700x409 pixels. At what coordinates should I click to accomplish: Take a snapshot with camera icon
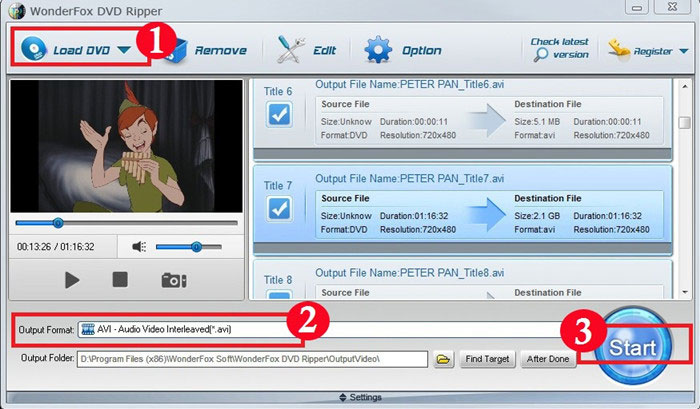[174, 280]
